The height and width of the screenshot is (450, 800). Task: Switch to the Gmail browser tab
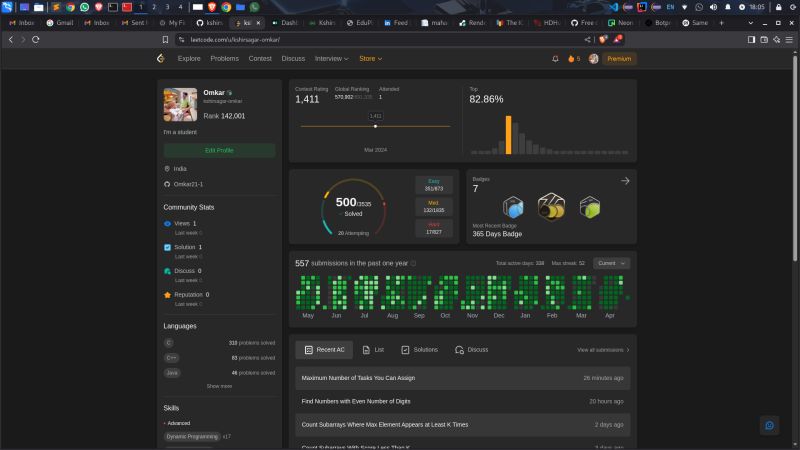60,23
